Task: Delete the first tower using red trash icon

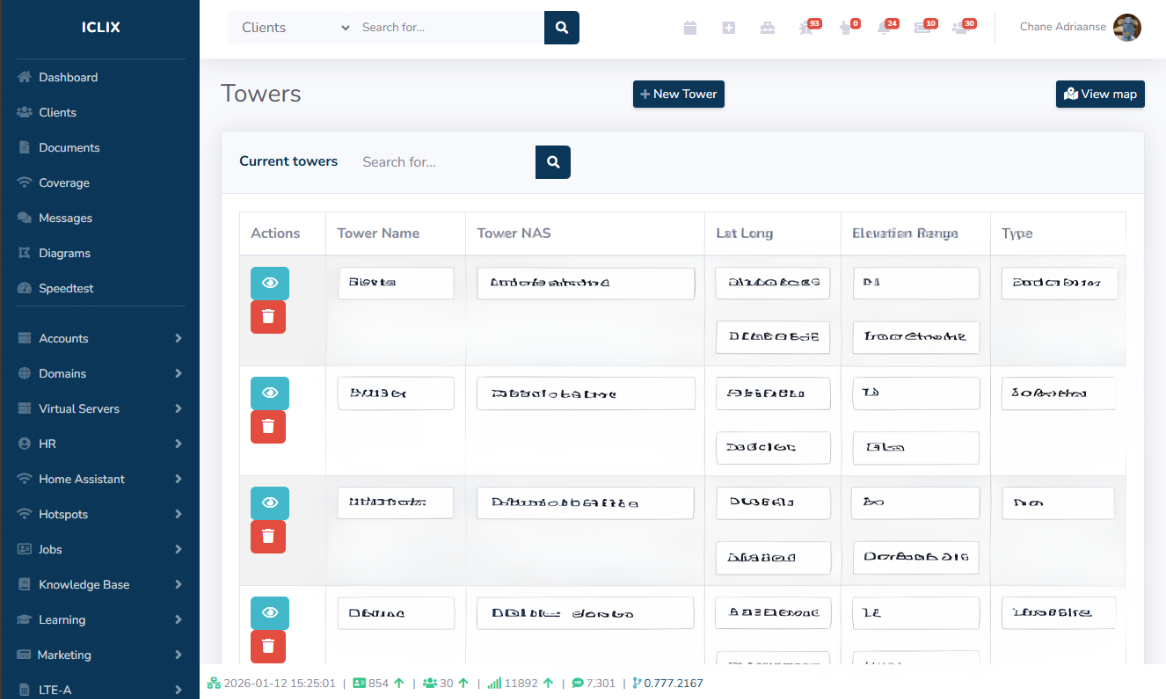Action: coord(268,317)
